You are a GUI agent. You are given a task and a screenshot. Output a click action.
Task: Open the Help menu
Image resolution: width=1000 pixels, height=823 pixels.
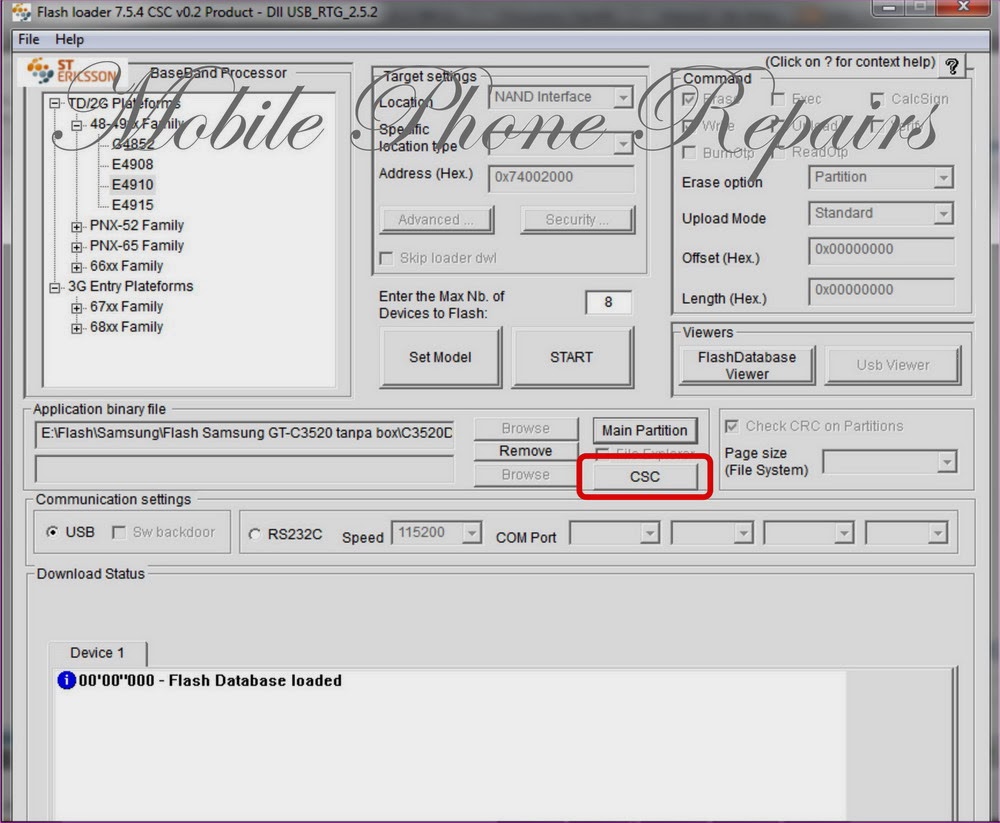(69, 40)
